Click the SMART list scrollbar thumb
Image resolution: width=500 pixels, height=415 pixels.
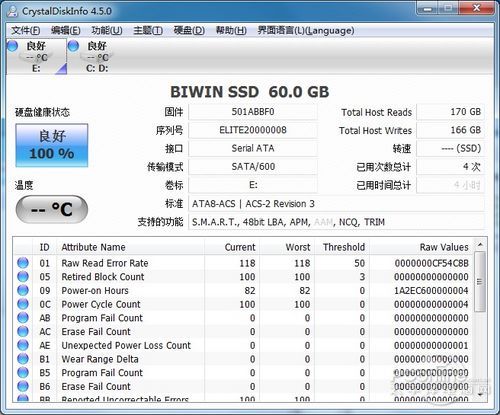coord(480,282)
